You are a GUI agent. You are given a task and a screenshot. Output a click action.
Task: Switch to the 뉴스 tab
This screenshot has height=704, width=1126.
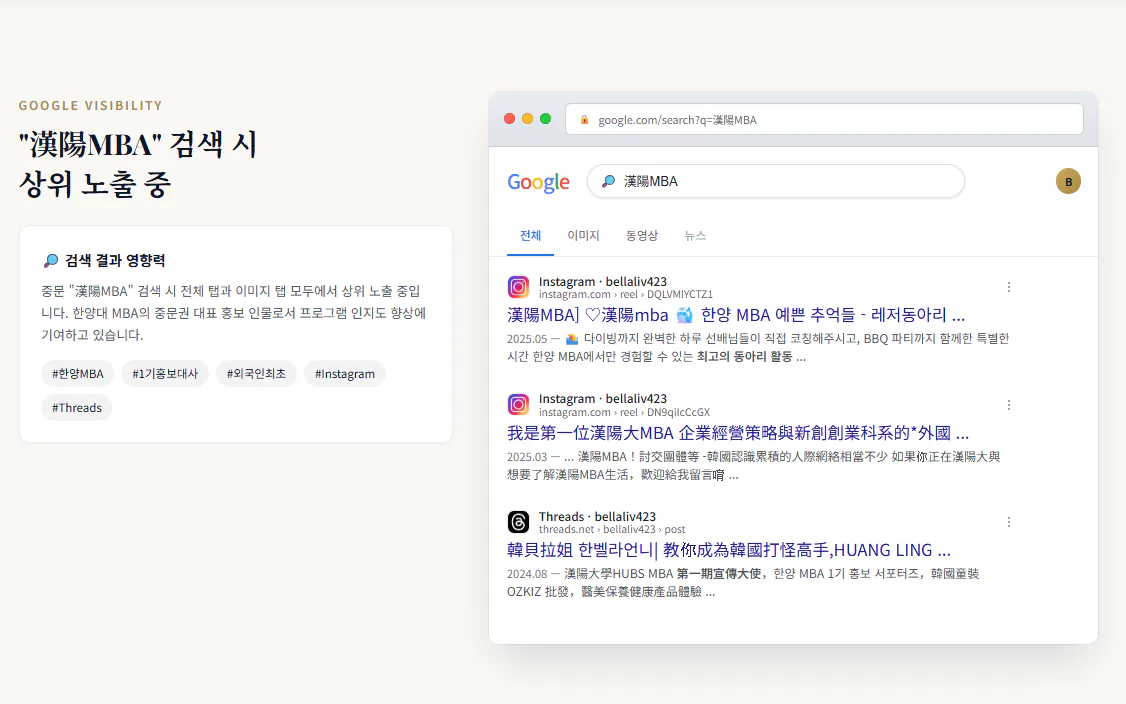pyautogui.click(x=695, y=236)
